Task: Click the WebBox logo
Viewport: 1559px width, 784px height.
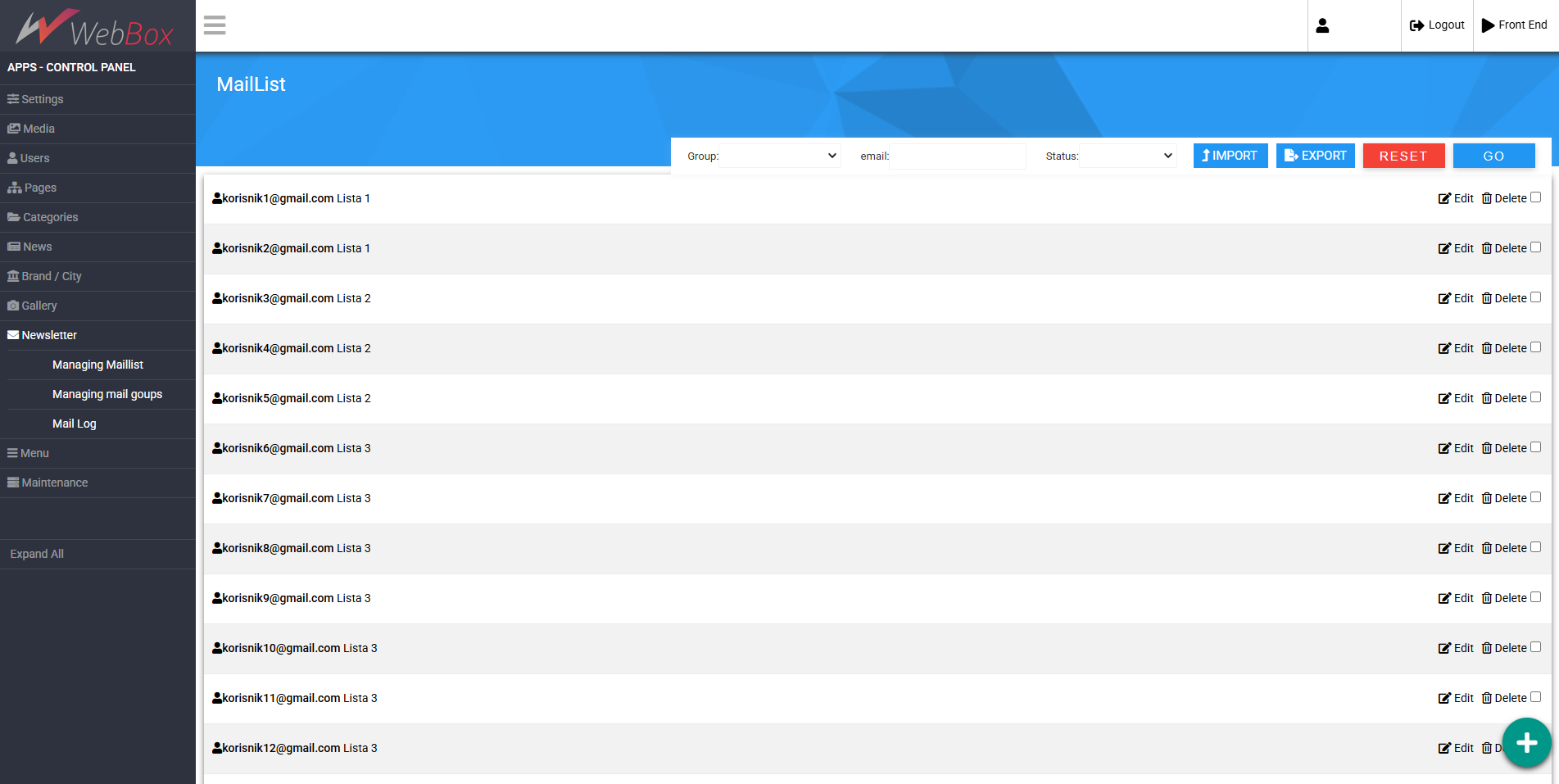Action: coord(95,28)
